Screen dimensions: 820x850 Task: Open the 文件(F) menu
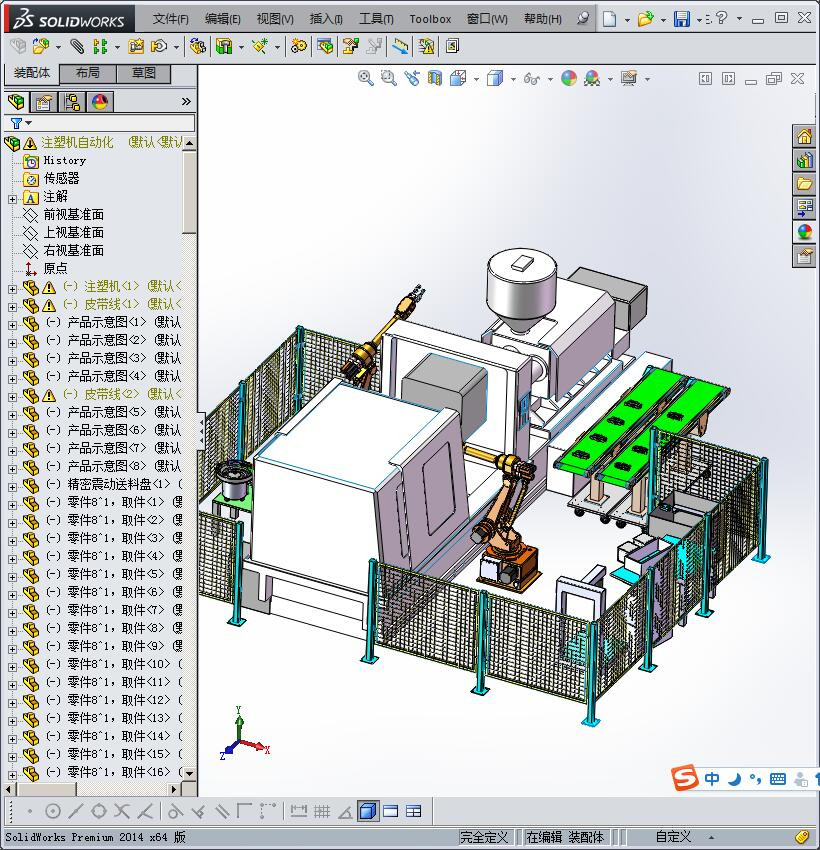[170, 19]
